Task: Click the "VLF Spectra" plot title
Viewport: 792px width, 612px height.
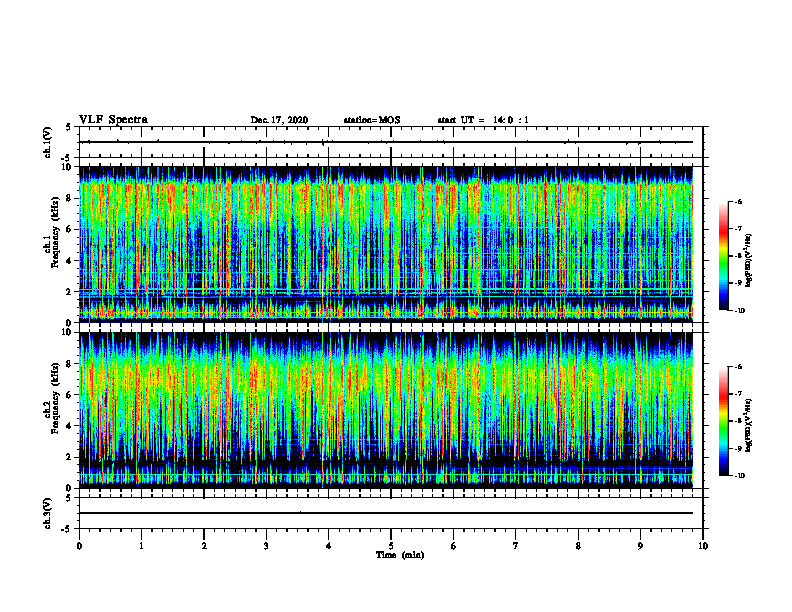Action: point(113,120)
